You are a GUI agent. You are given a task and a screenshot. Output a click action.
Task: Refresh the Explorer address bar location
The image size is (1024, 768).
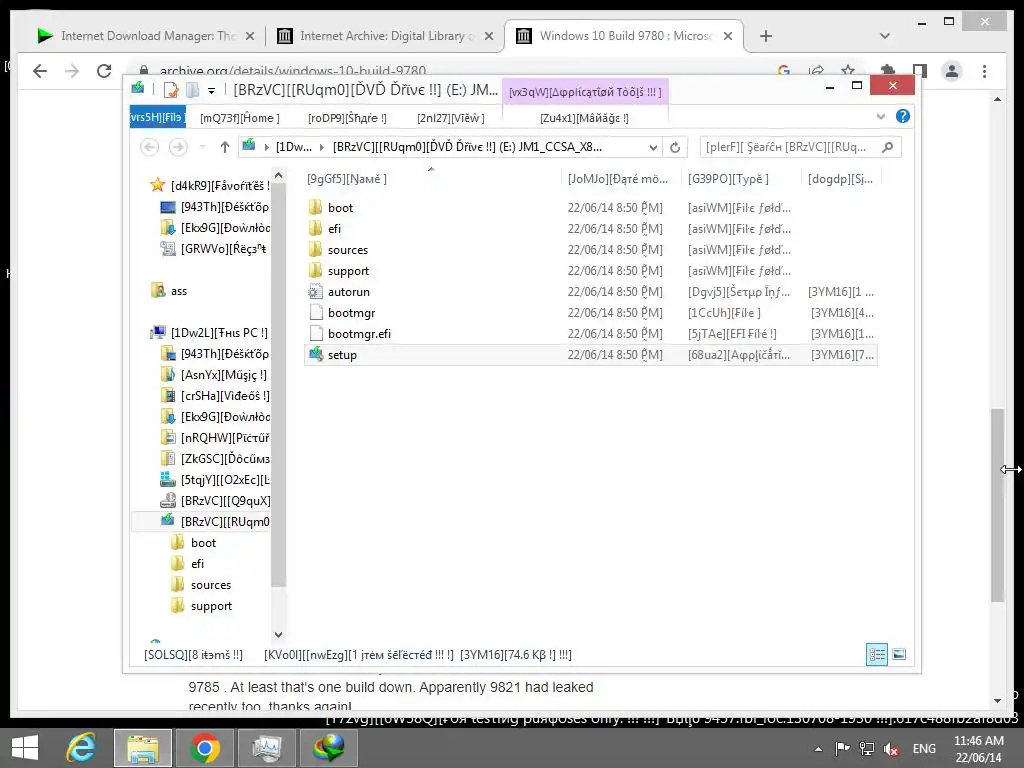coord(675,147)
